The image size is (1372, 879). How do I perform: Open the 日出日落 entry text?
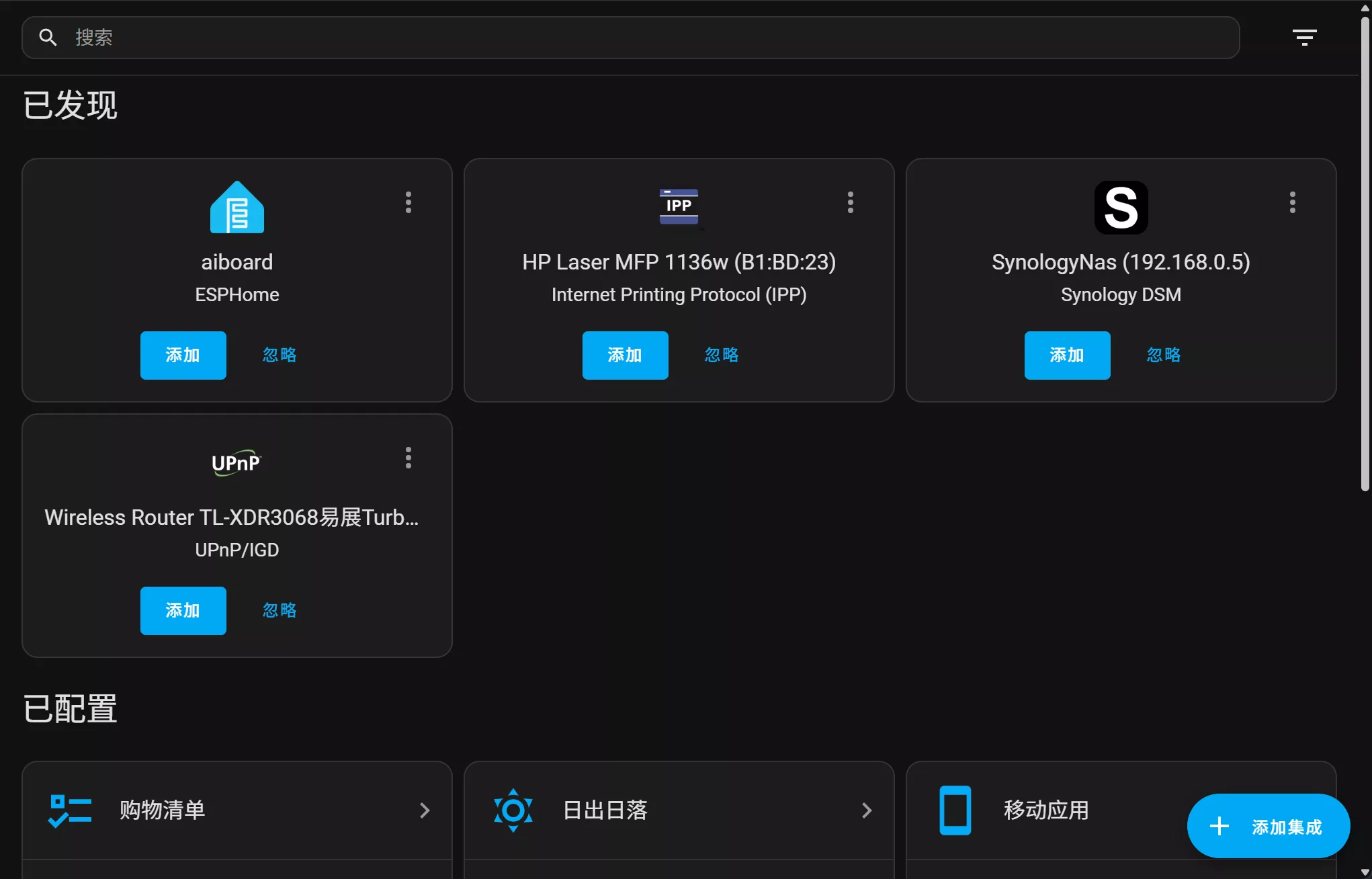coord(605,810)
